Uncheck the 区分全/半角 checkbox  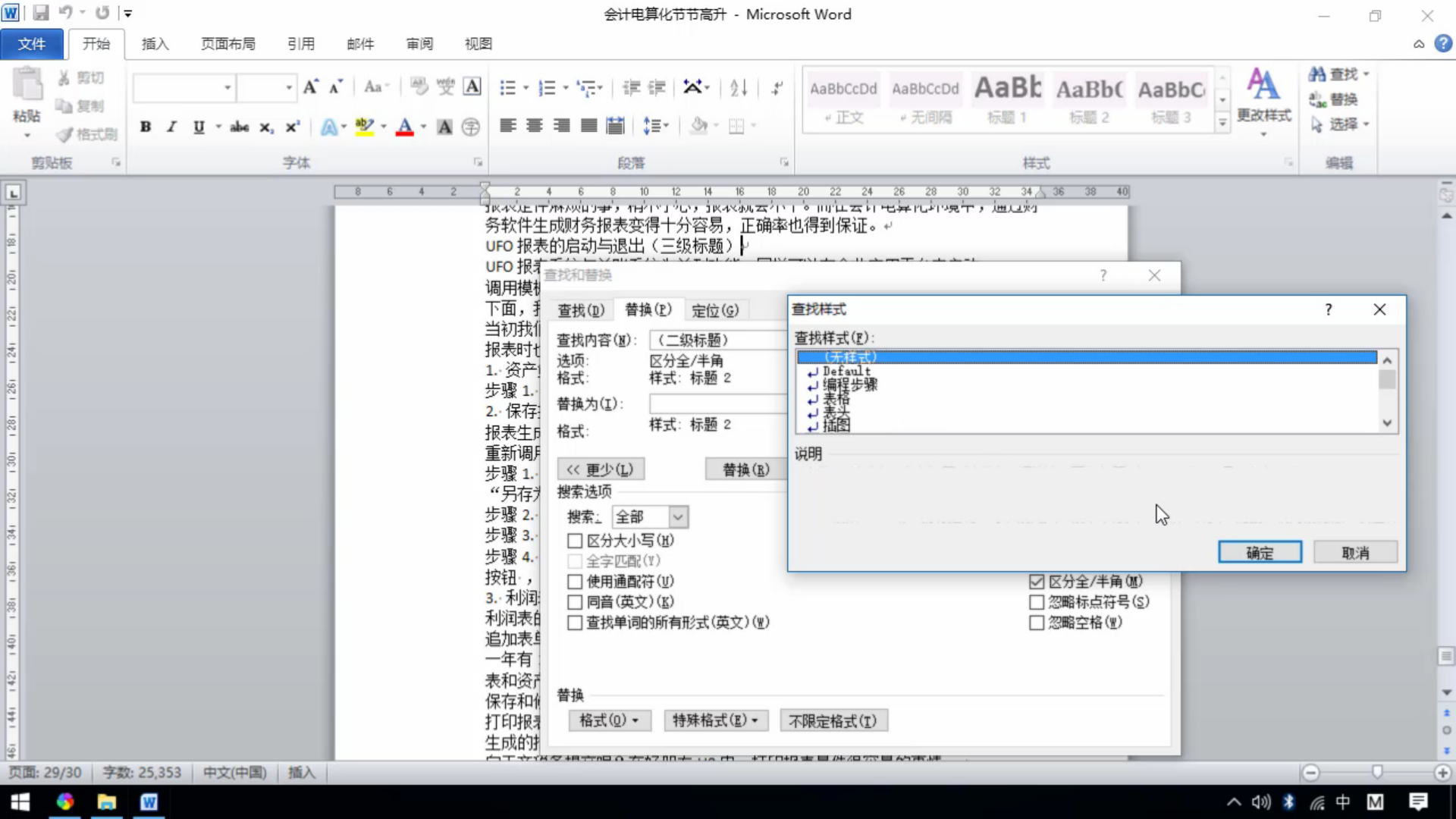pyautogui.click(x=1037, y=582)
